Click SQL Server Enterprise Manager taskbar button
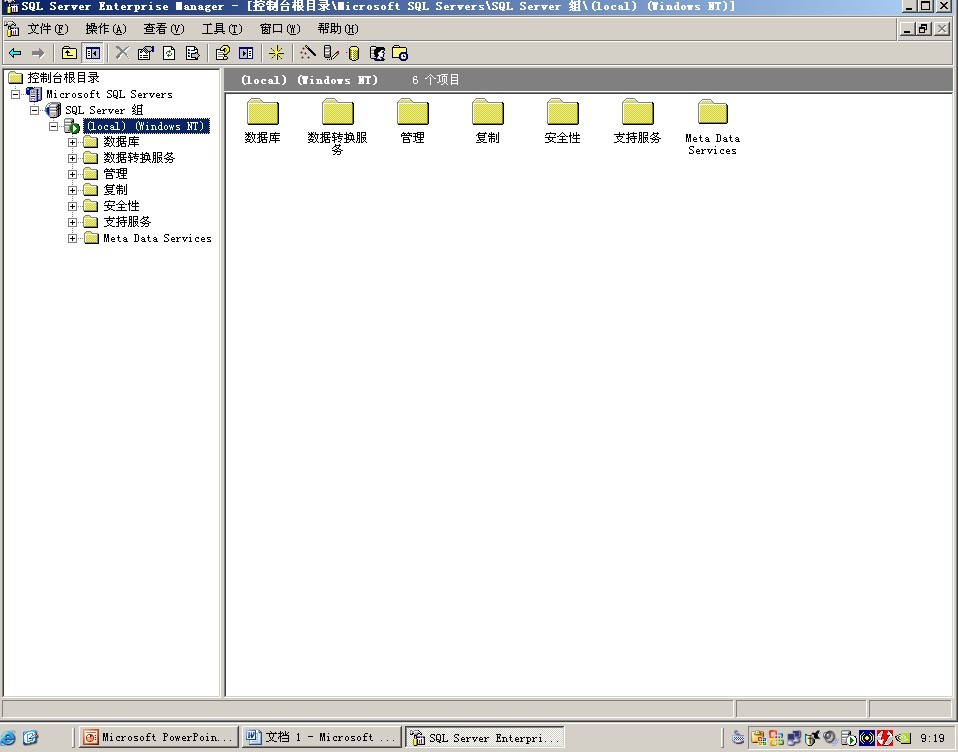This screenshot has height=752, width=958. click(x=484, y=737)
